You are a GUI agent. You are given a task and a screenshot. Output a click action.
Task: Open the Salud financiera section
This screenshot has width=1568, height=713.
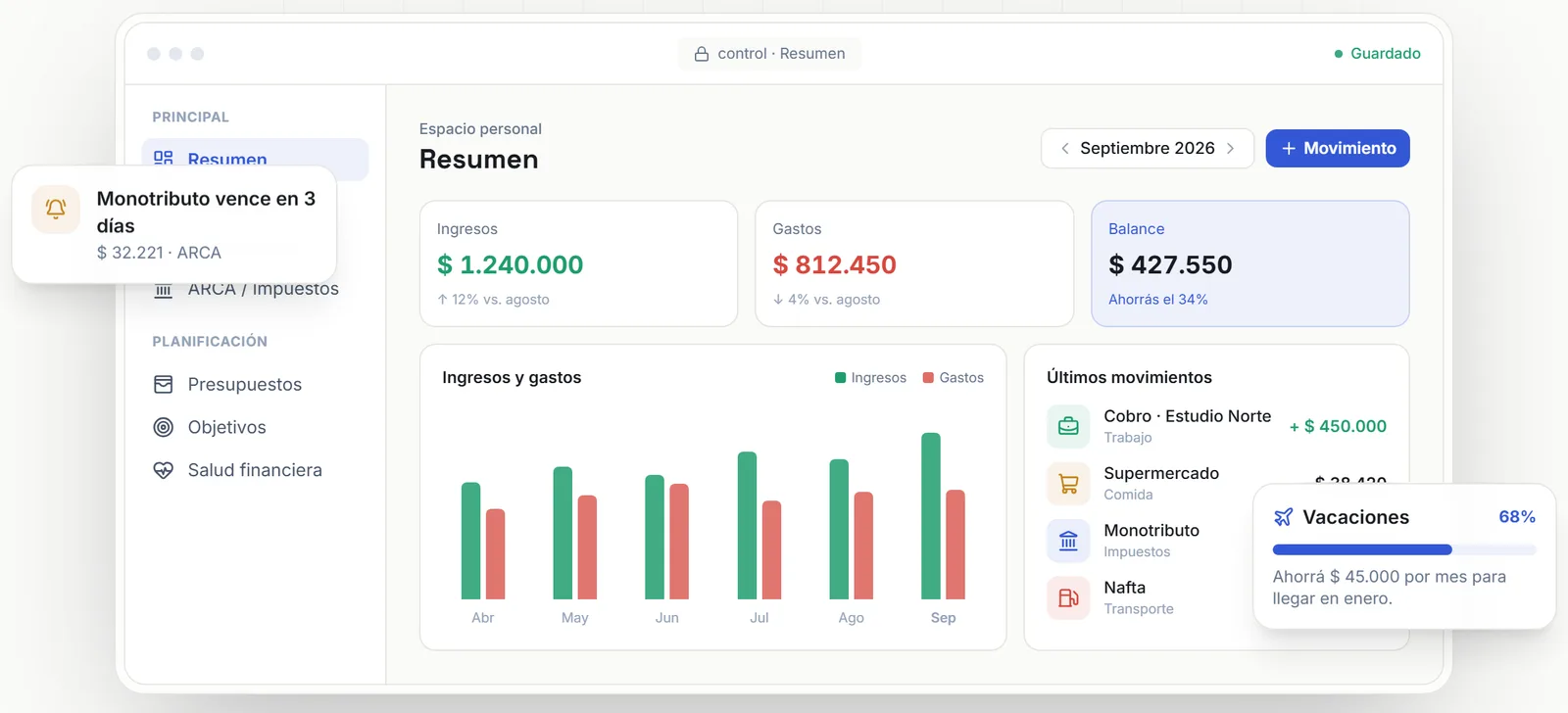click(255, 470)
